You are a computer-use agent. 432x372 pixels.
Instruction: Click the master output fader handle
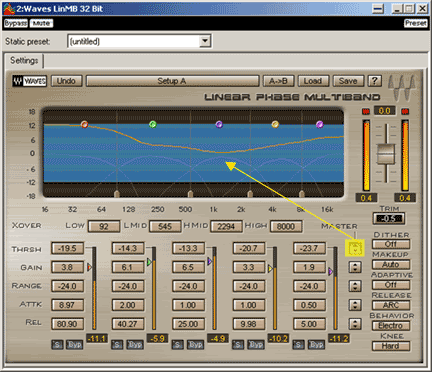386,154
